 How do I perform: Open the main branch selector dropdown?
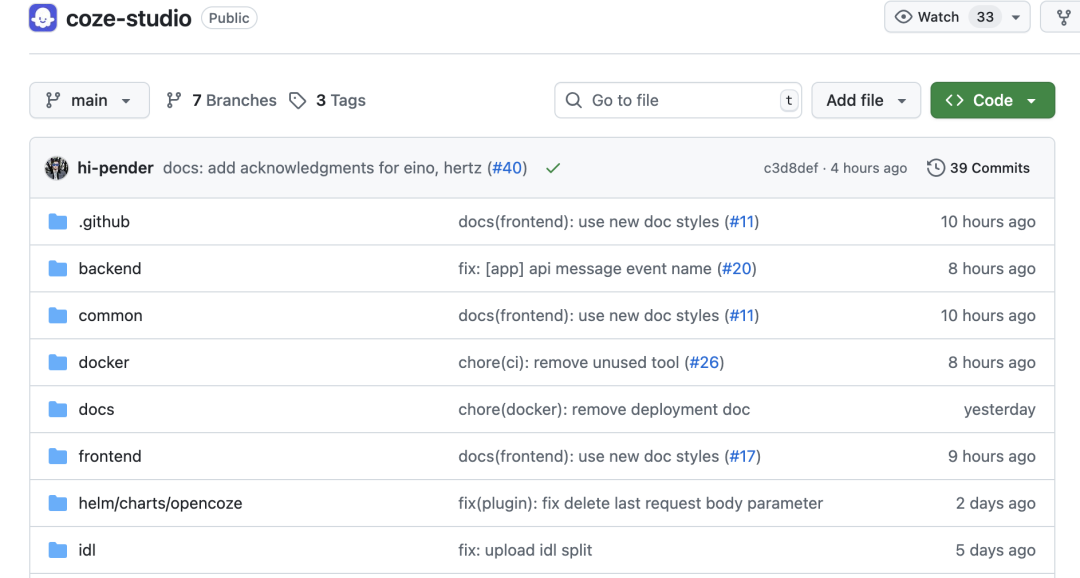click(x=89, y=100)
